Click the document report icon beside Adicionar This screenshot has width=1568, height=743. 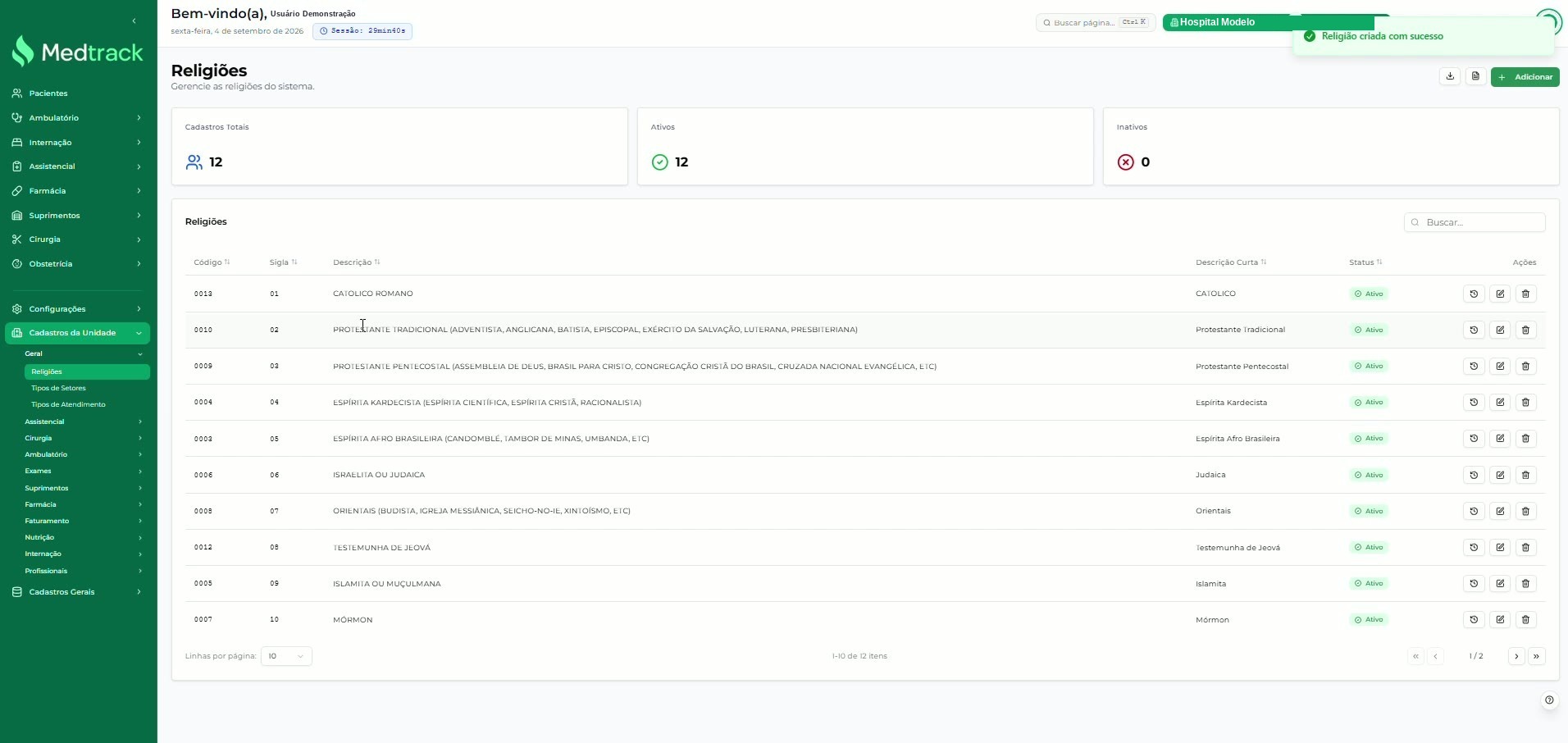tap(1475, 76)
